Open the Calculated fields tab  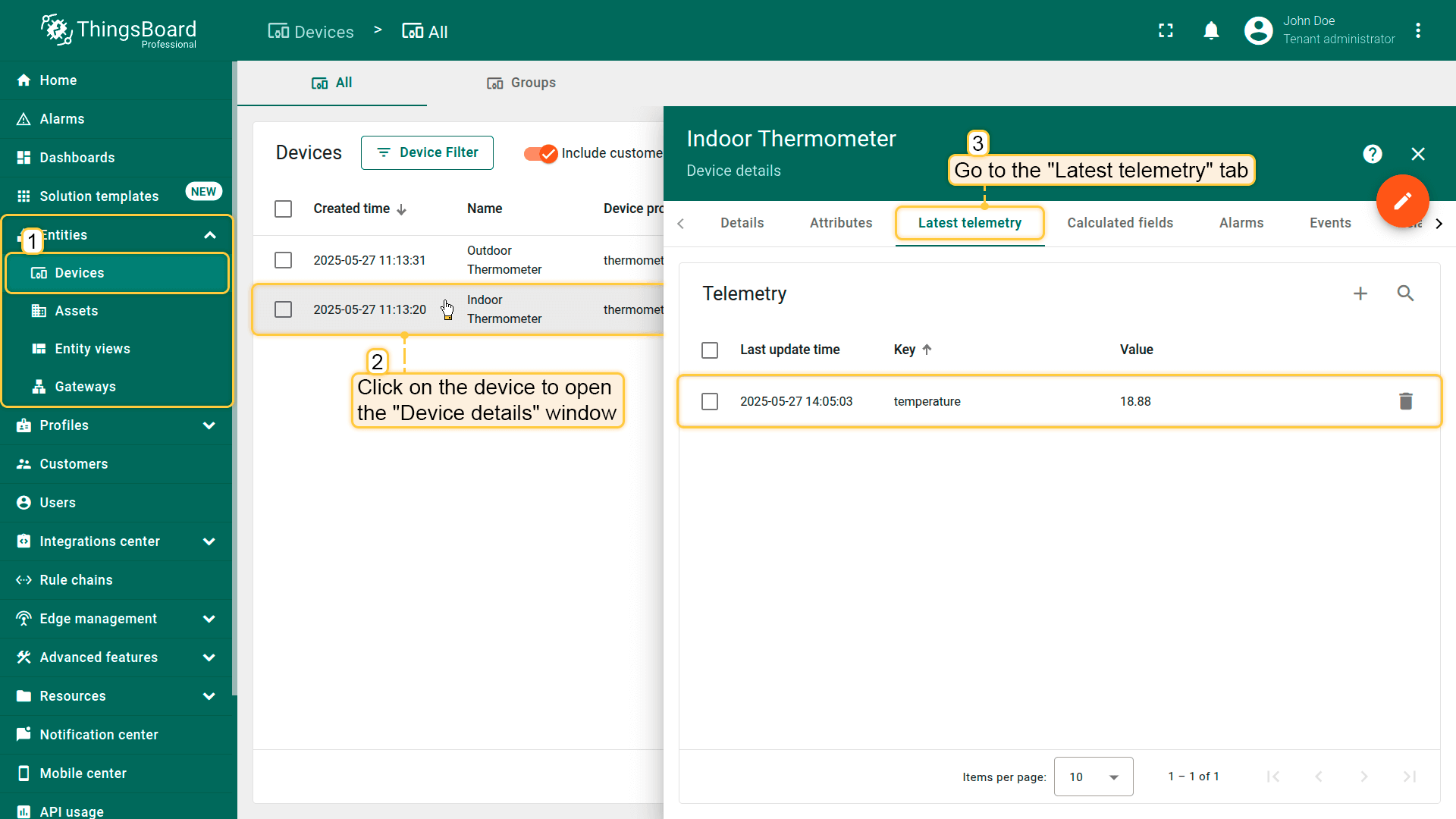1119,223
